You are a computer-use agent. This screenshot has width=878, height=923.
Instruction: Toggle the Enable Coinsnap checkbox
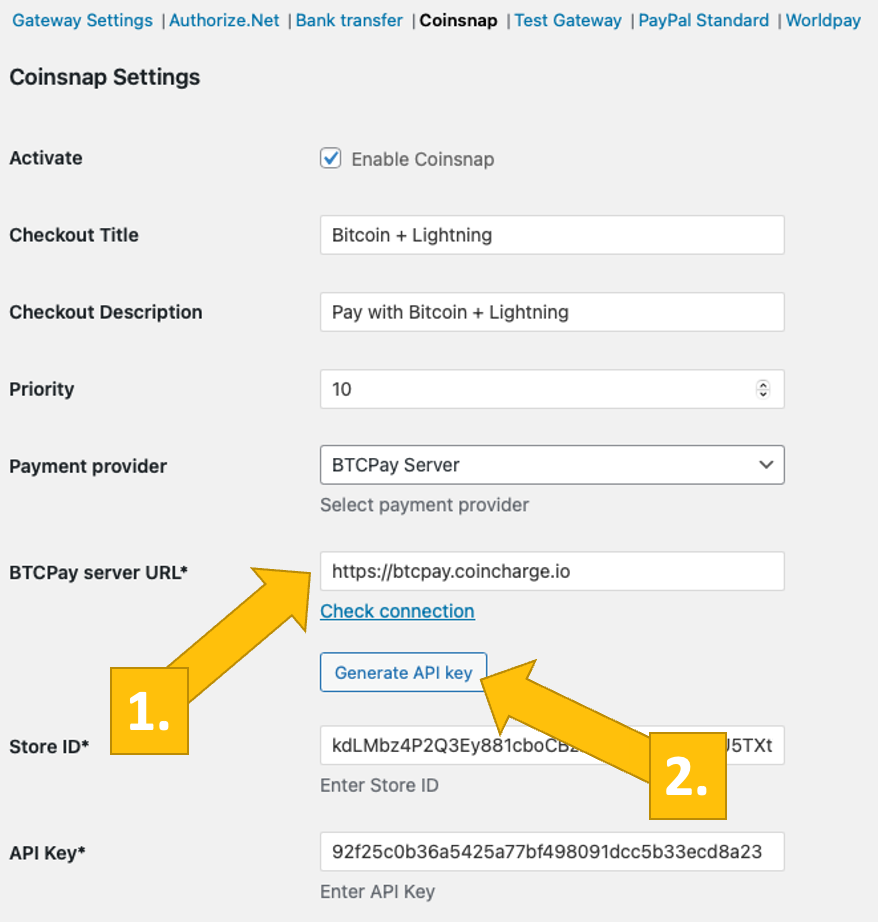point(331,158)
